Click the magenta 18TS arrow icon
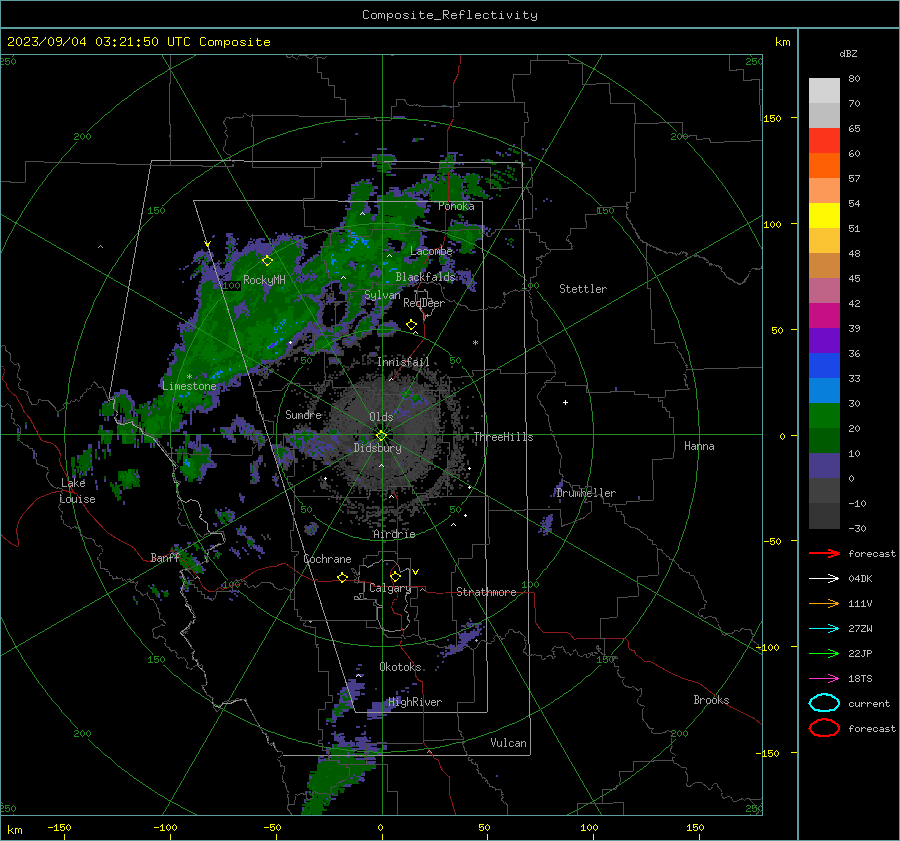 pos(824,679)
